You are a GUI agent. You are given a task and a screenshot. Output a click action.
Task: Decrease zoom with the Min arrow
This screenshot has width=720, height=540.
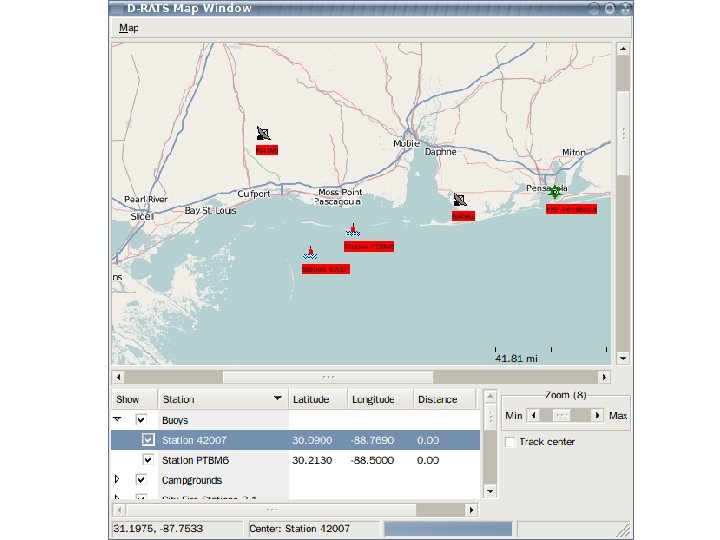point(533,415)
